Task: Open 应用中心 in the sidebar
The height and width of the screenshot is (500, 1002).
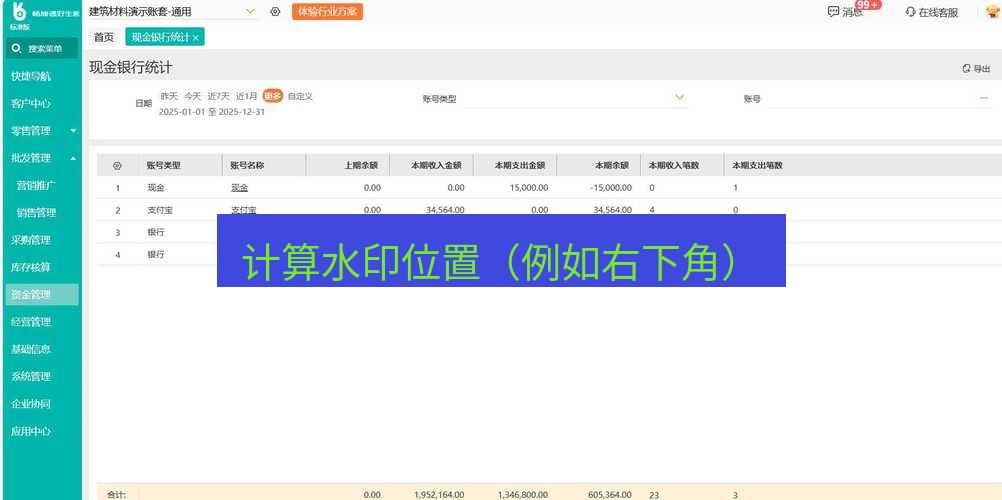Action: tap(31, 432)
